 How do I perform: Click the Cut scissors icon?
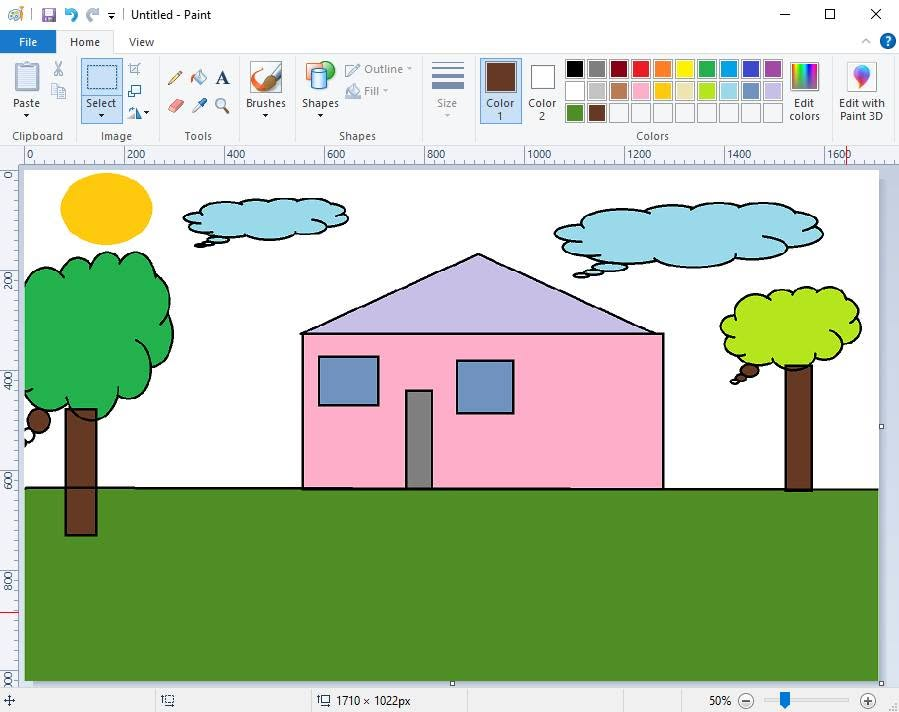(x=58, y=69)
